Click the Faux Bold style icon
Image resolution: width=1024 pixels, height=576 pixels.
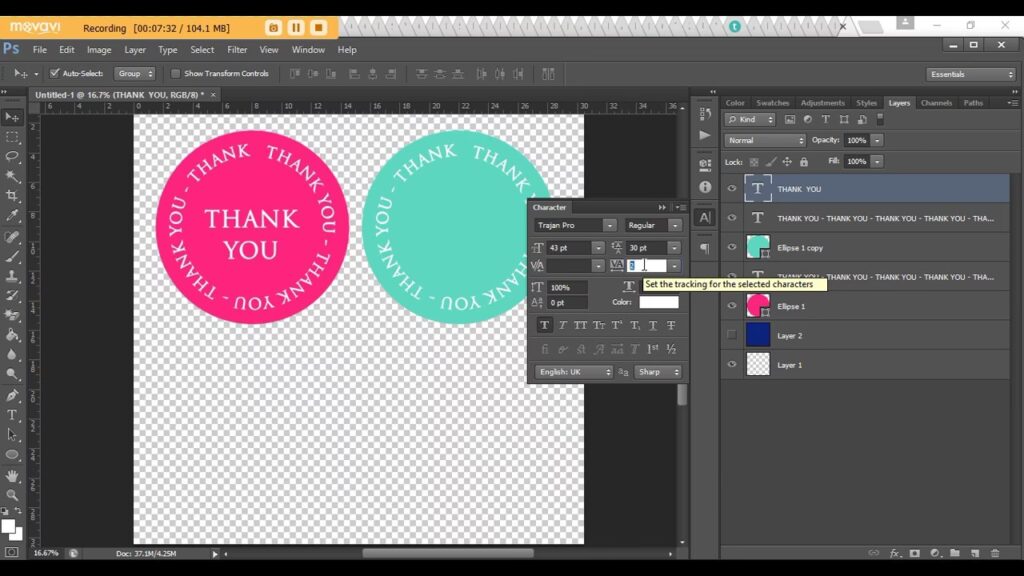[544, 325]
